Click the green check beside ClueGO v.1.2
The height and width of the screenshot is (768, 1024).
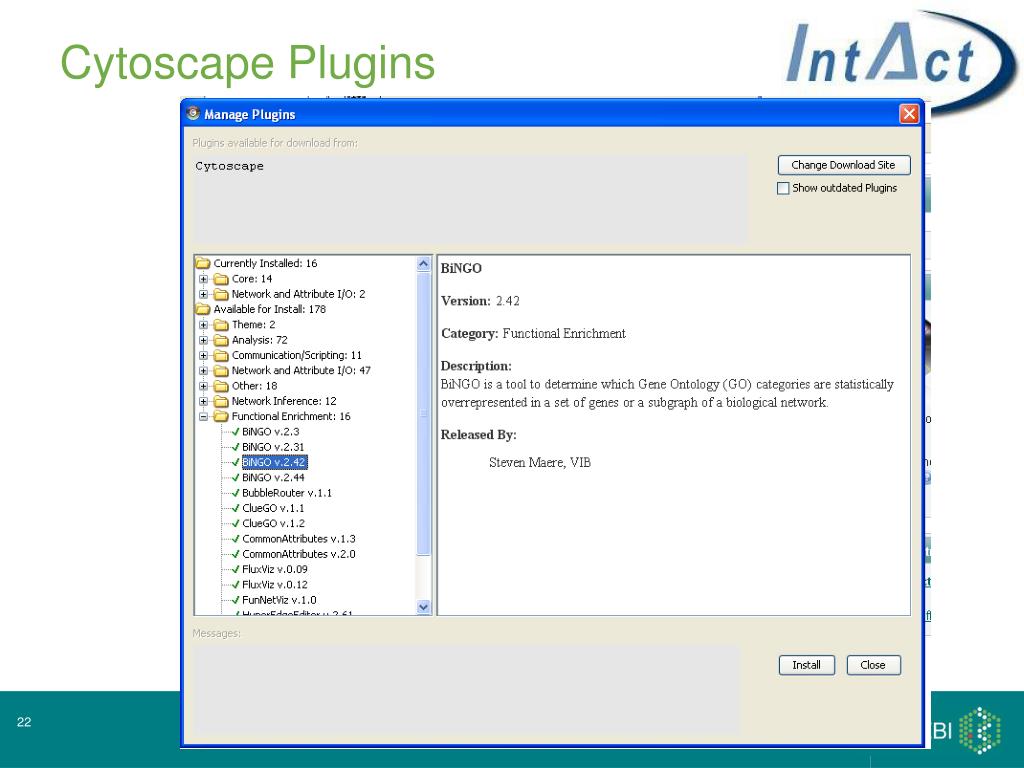click(x=236, y=523)
